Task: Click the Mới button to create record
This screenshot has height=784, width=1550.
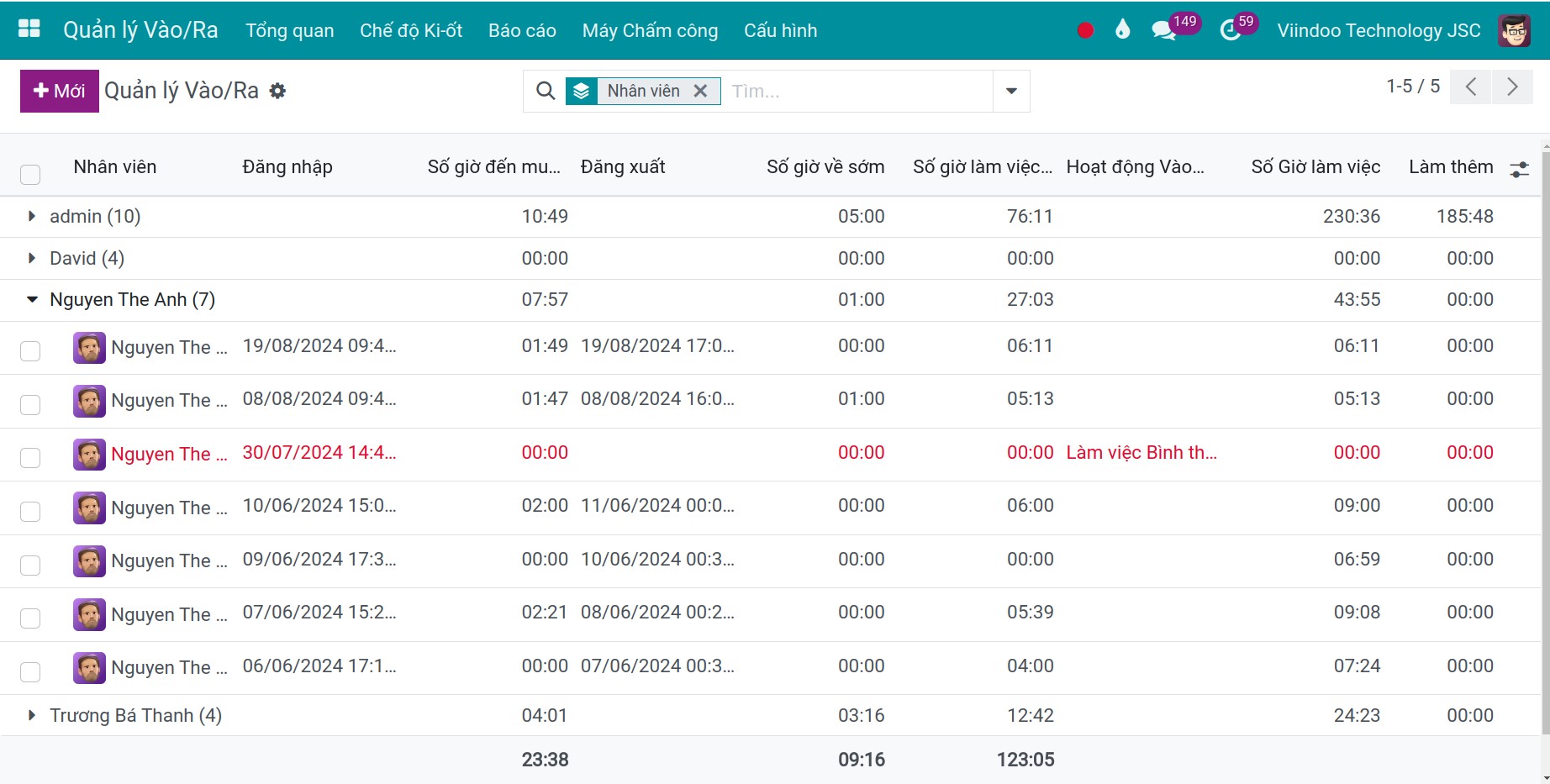Action: (x=60, y=91)
